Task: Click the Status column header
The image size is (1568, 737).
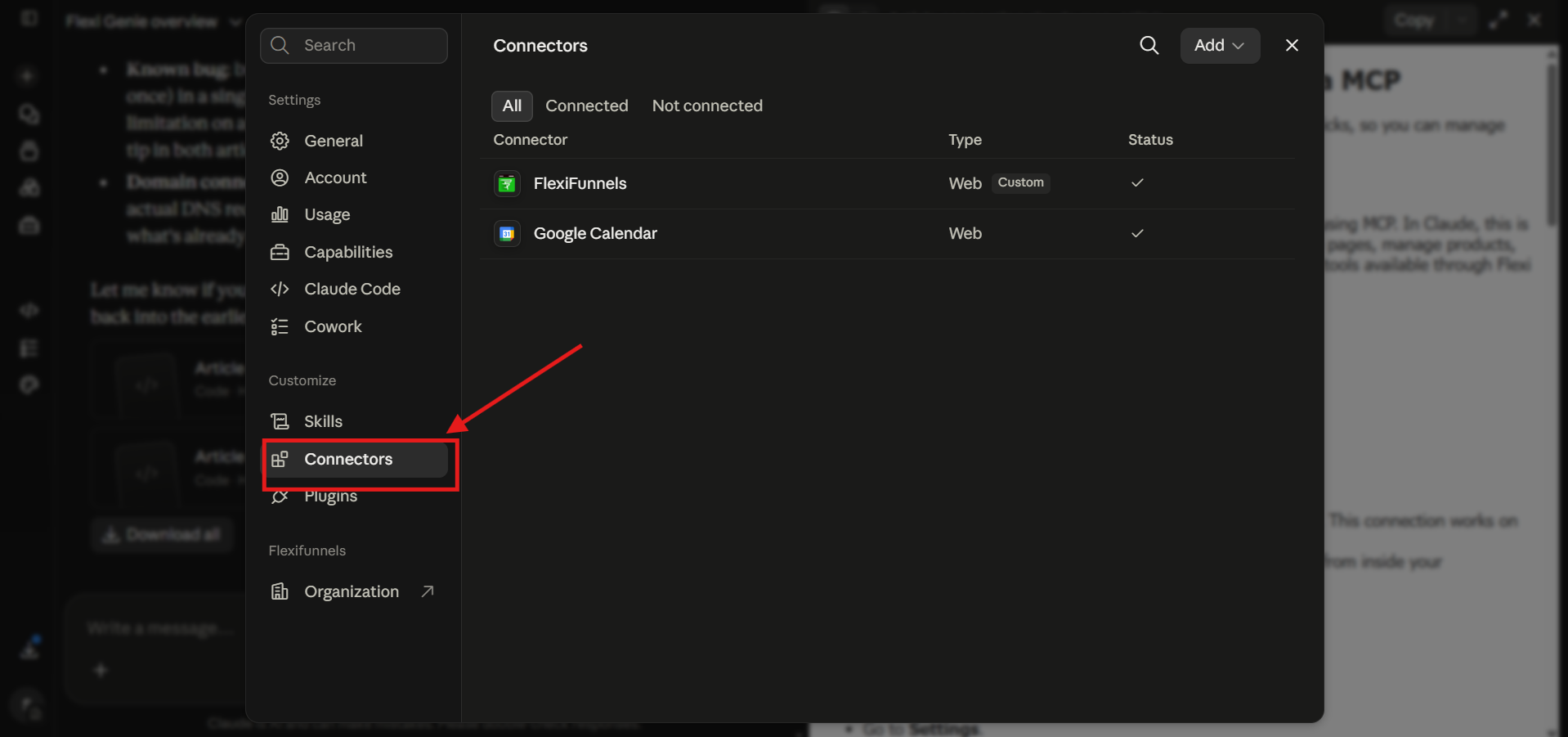Action: coord(1150,139)
